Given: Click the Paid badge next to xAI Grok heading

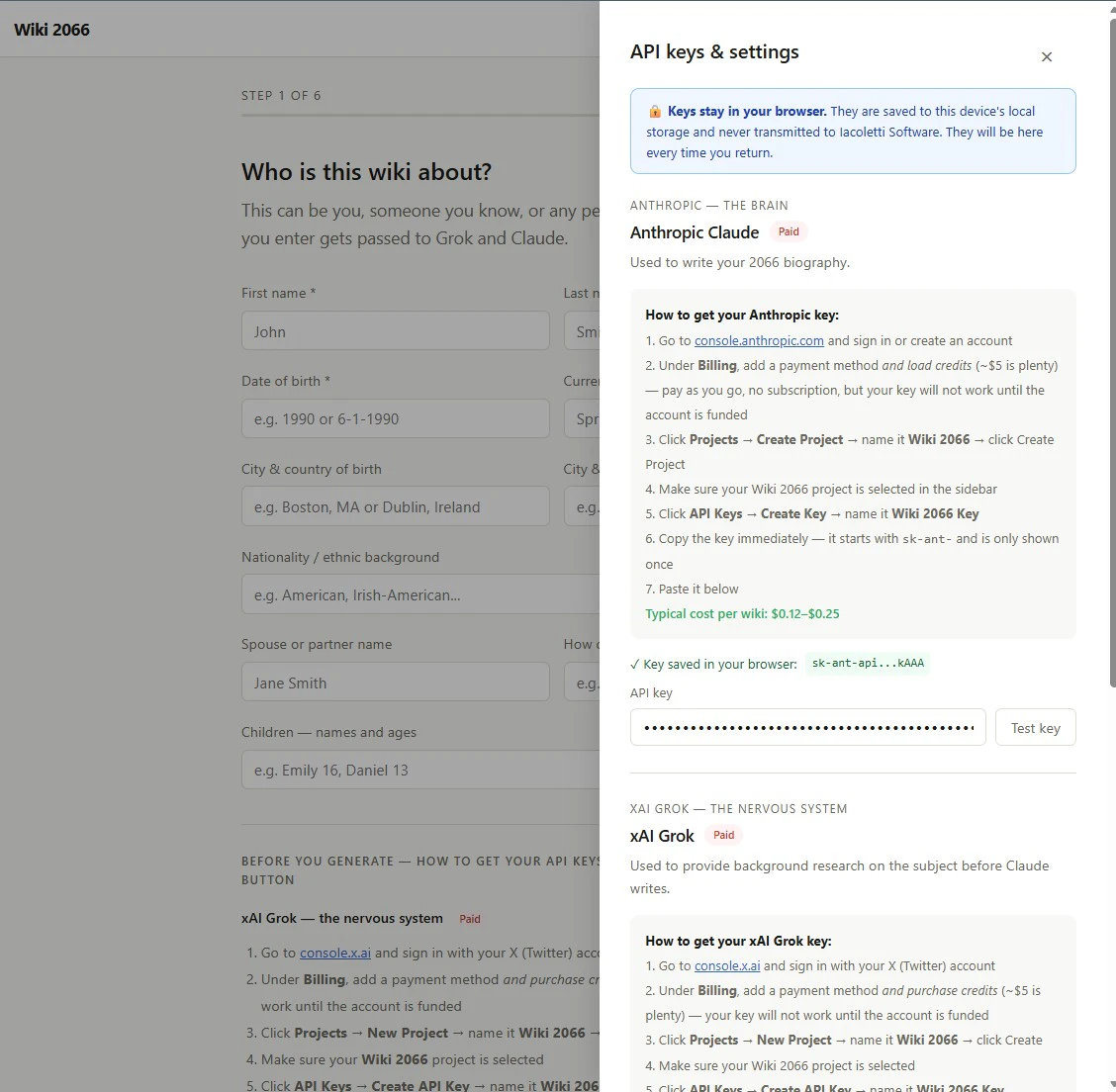Looking at the screenshot, I should [723, 835].
